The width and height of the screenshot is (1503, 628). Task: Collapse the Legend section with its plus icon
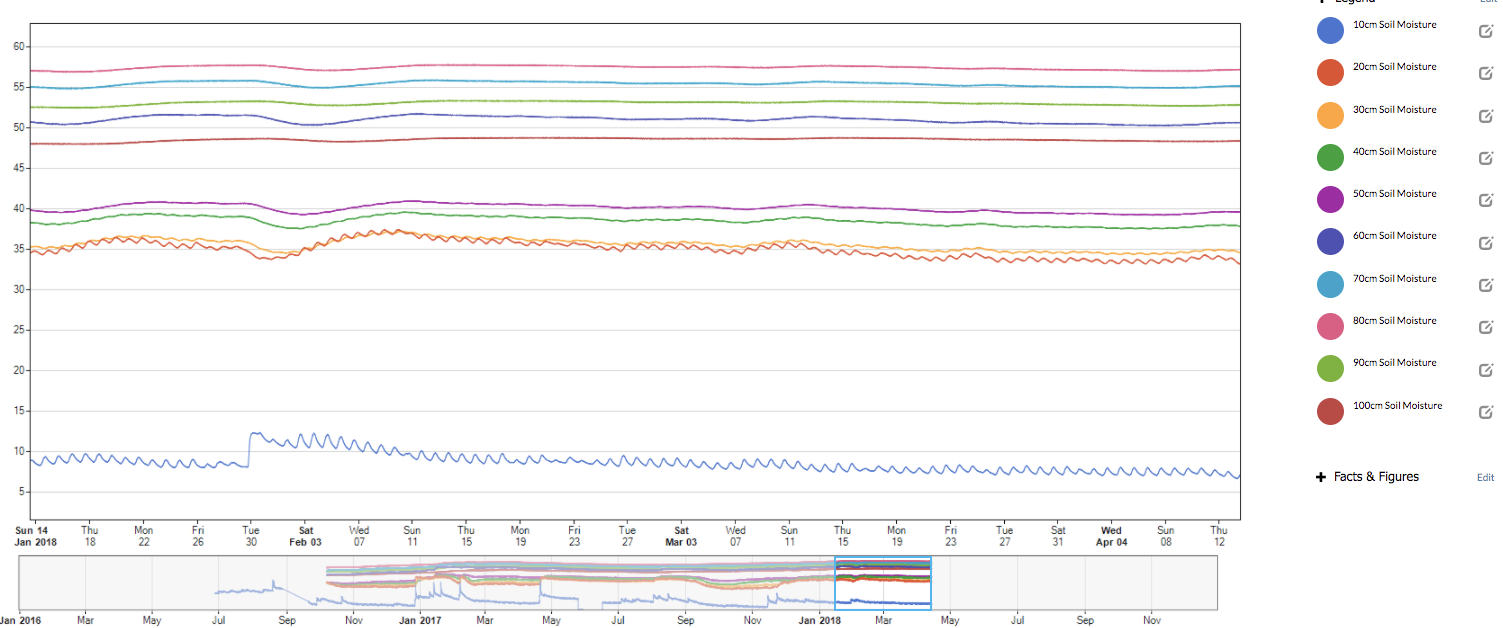pyautogui.click(x=1320, y=2)
